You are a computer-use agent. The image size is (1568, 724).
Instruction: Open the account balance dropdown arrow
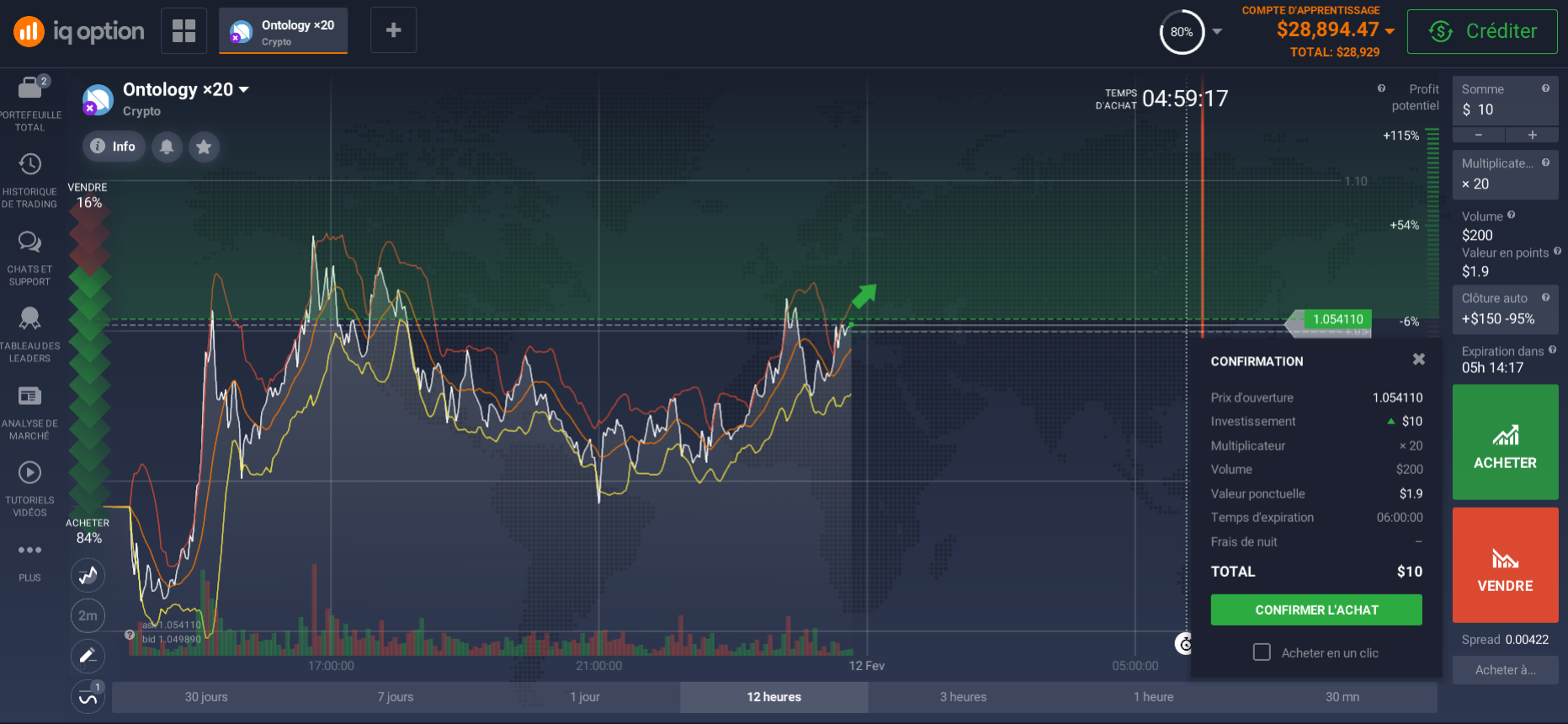(1390, 31)
